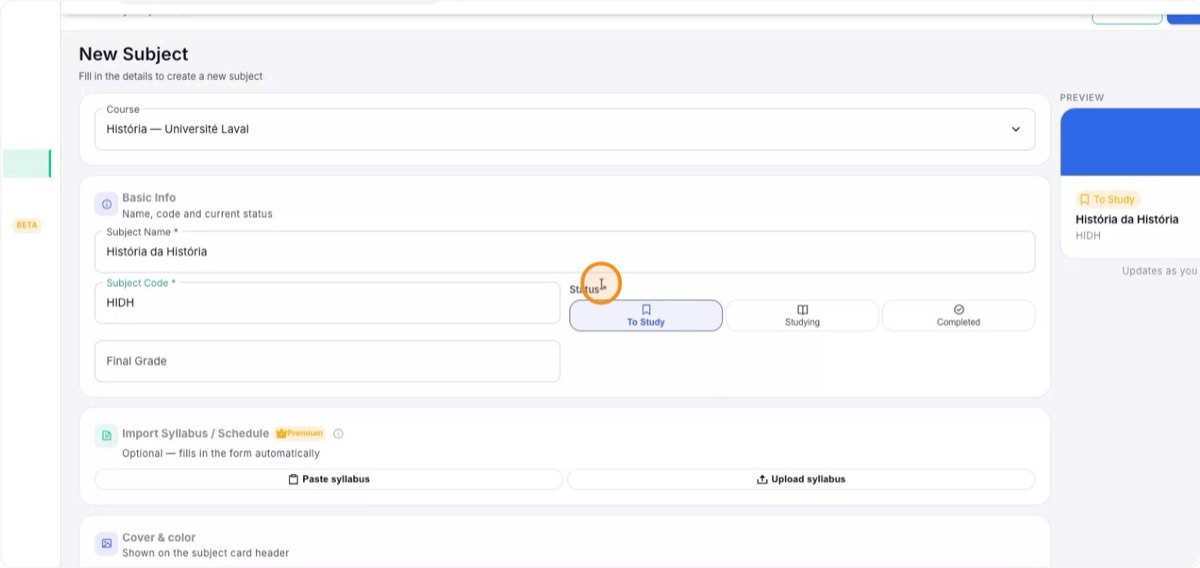Click the BETA badge in sidebar

pos(27,225)
